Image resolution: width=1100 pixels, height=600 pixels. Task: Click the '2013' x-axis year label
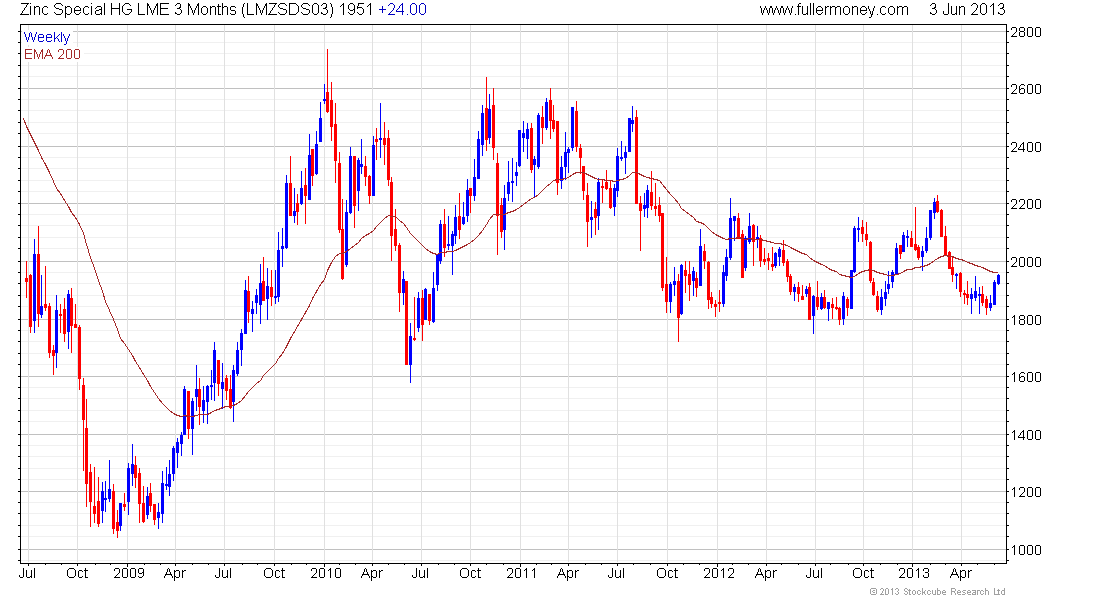[913, 573]
